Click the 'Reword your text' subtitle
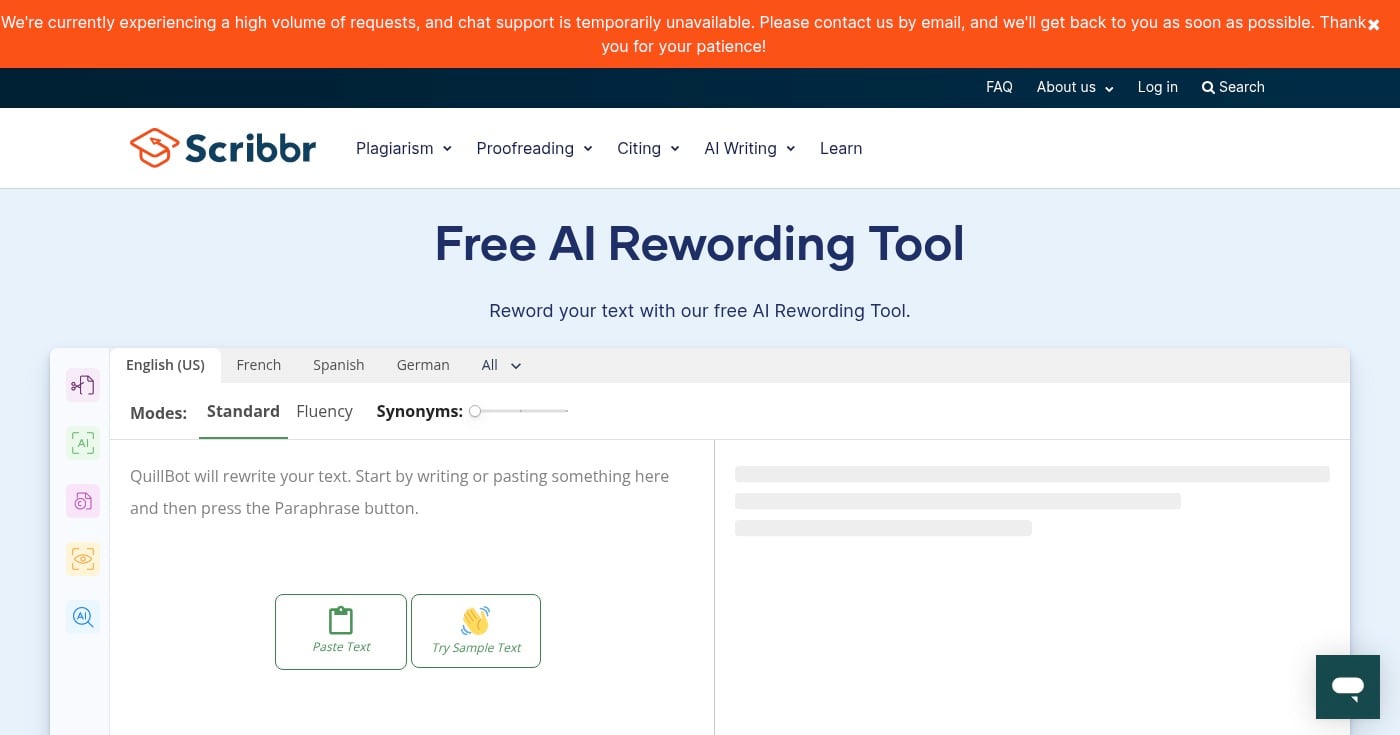This screenshot has width=1400, height=735. coord(700,311)
